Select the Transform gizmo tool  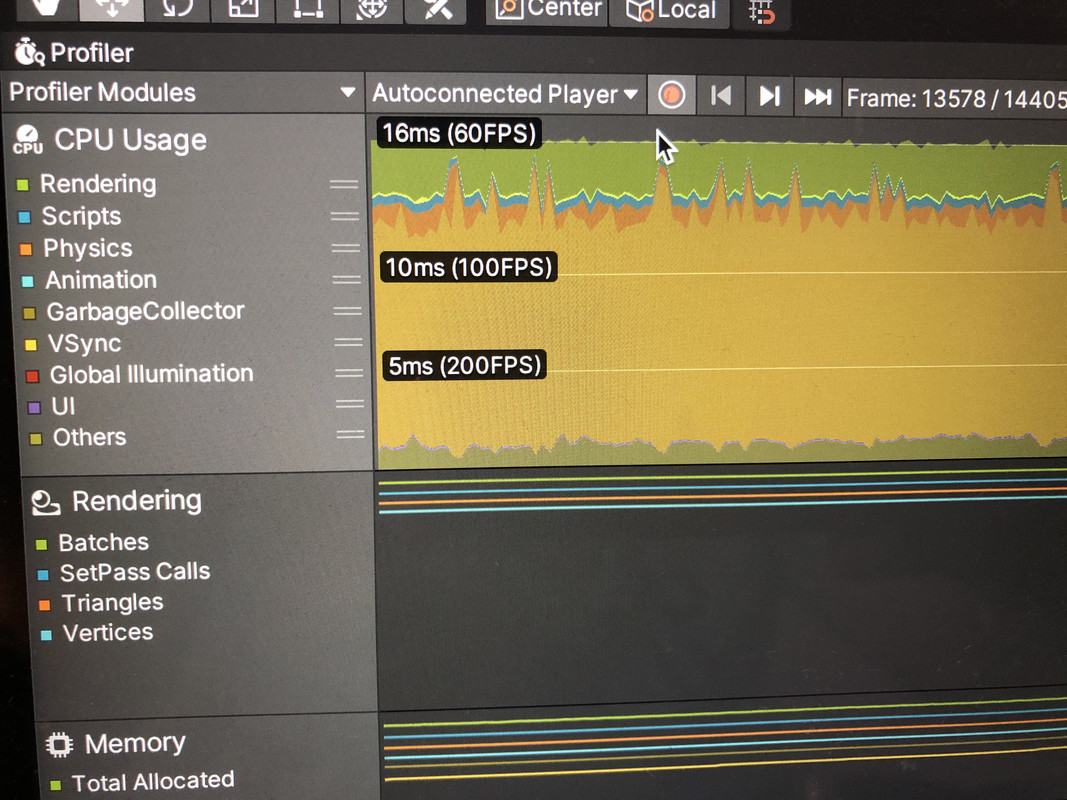372,9
